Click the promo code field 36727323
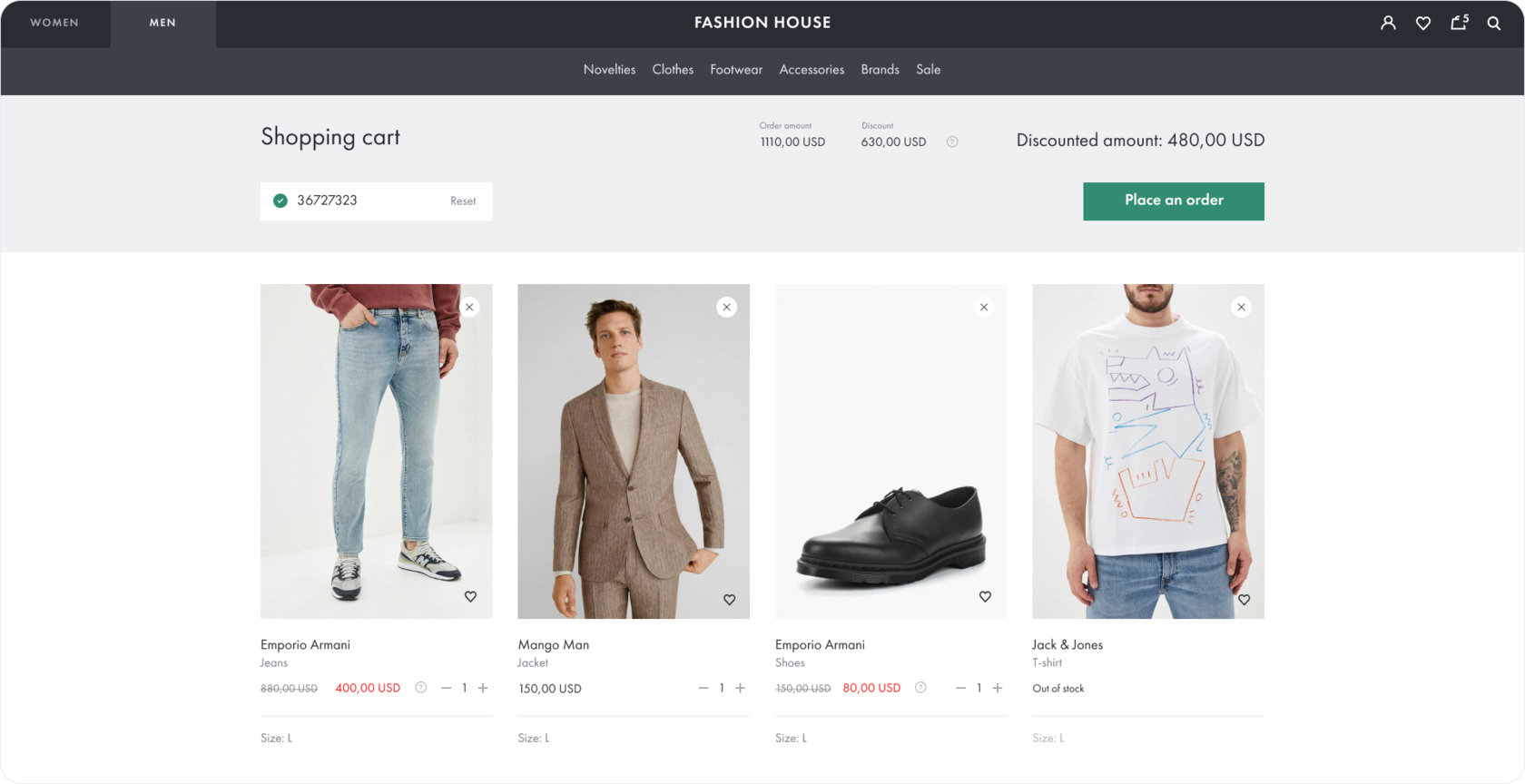1525x784 pixels. point(377,201)
